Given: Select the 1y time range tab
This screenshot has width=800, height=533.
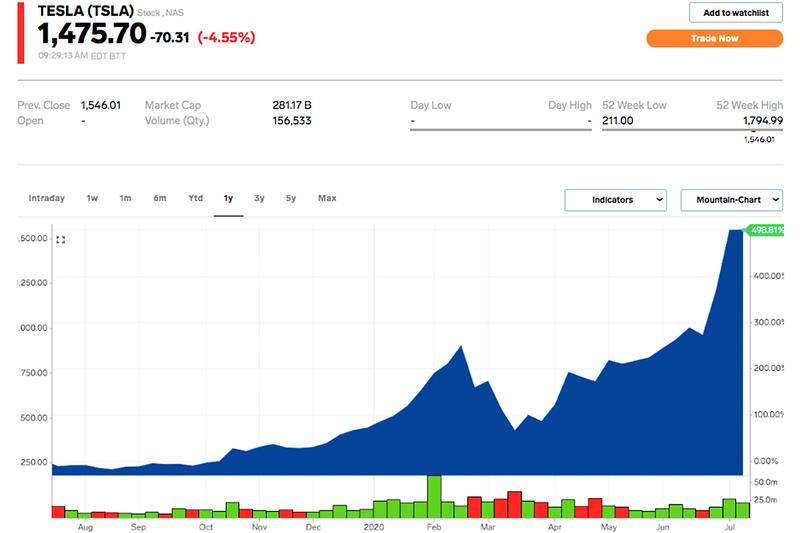Looking at the screenshot, I should pos(228,198).
